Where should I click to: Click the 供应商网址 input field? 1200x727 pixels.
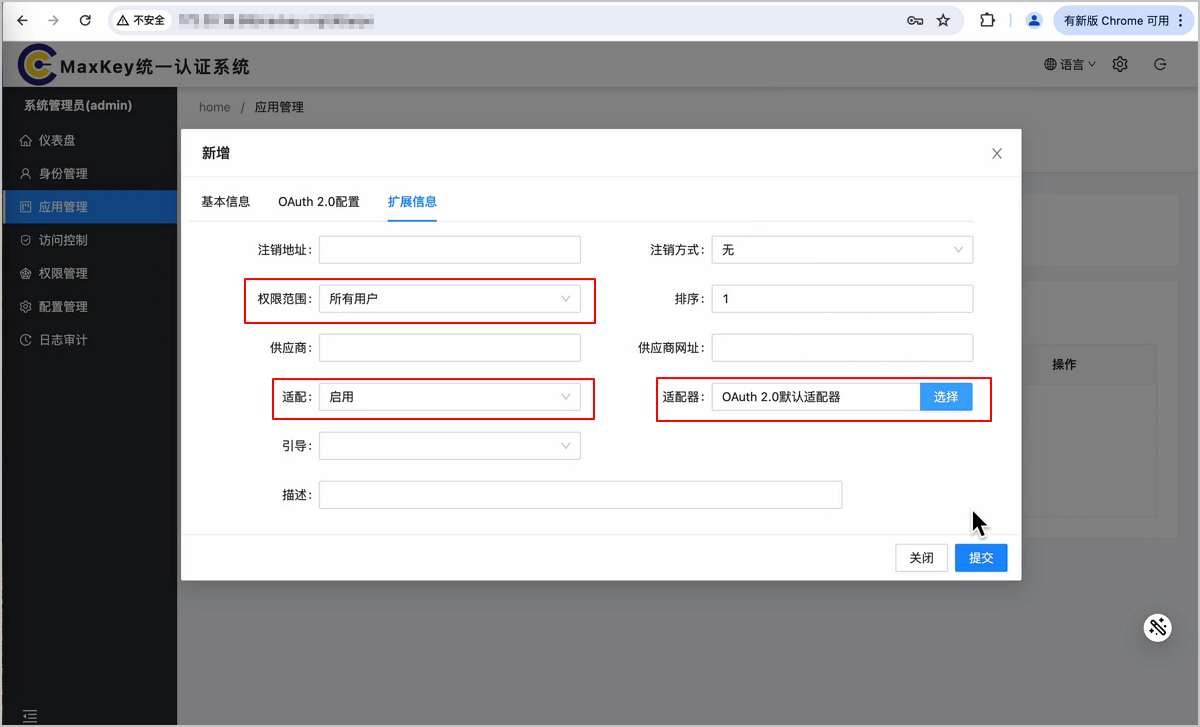click(842, 347)
